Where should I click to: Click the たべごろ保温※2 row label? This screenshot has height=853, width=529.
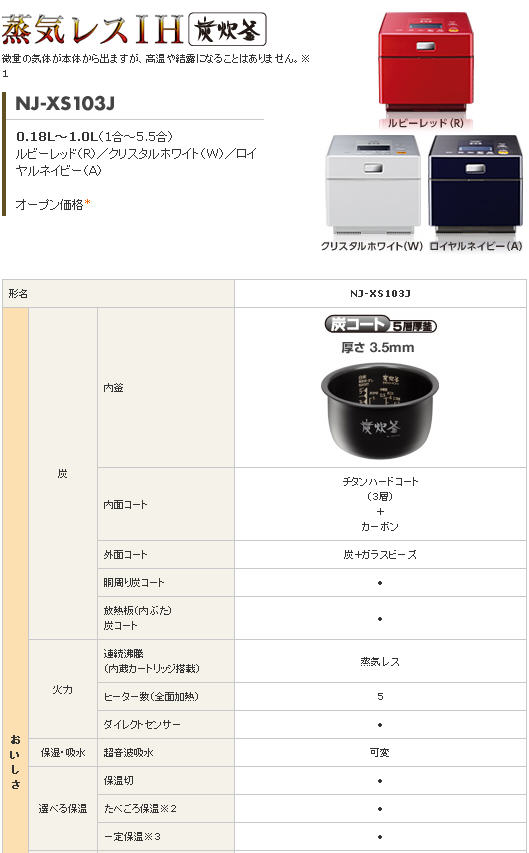tap(166, 809)
